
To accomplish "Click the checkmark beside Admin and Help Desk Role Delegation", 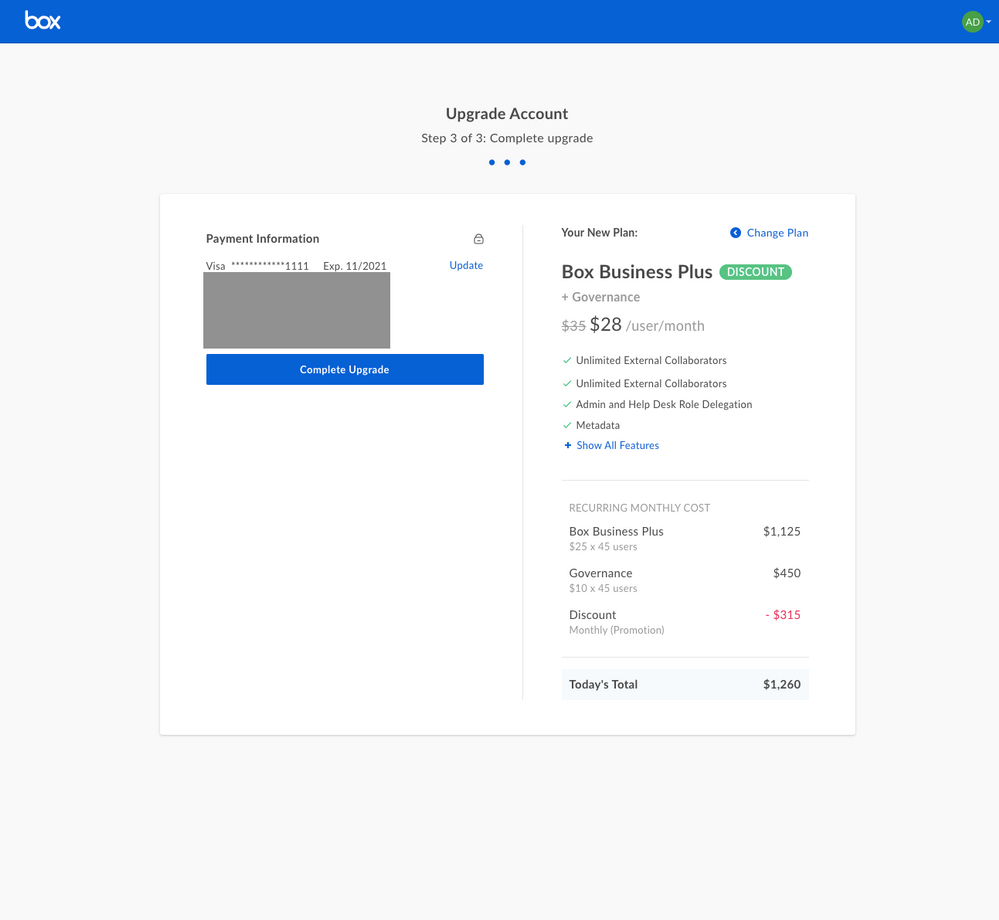I will [567, 405].
